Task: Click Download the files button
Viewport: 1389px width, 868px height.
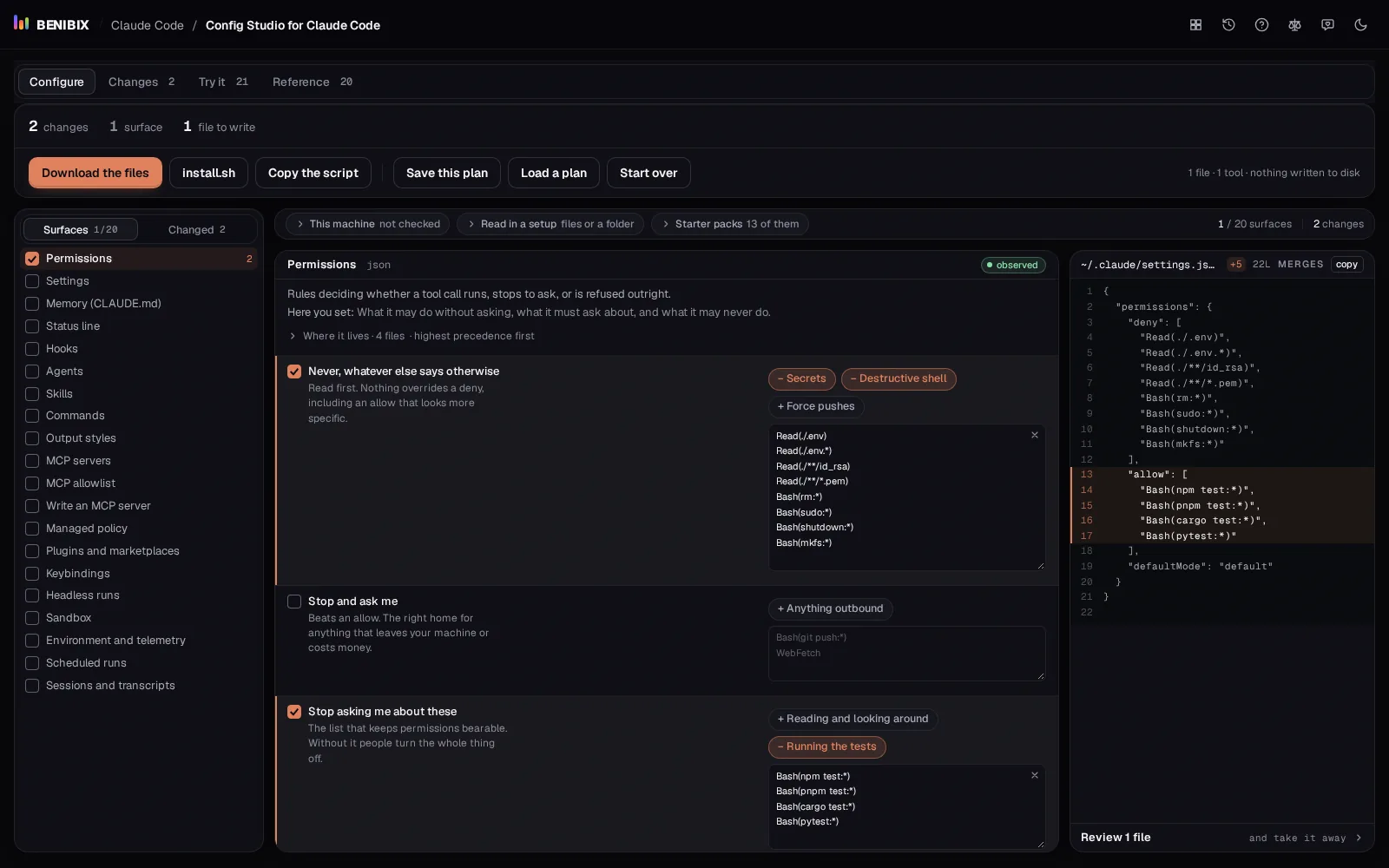Action: click(95, 173)
